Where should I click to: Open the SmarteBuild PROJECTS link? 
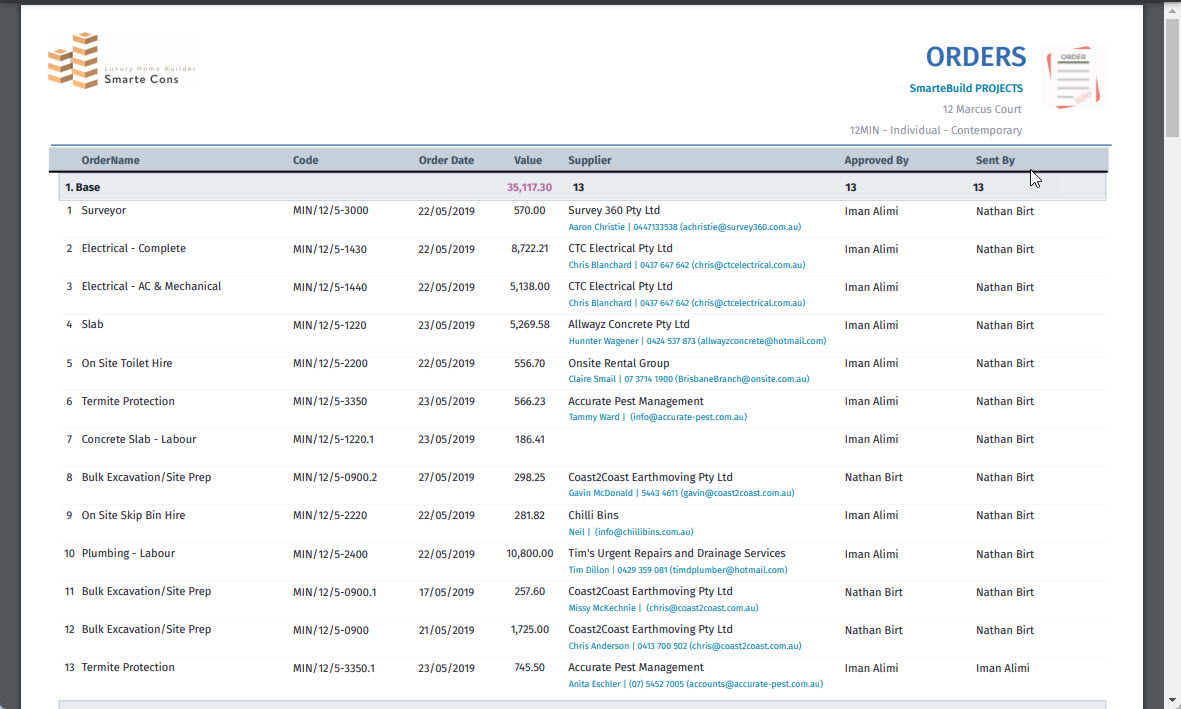point(966,88)
